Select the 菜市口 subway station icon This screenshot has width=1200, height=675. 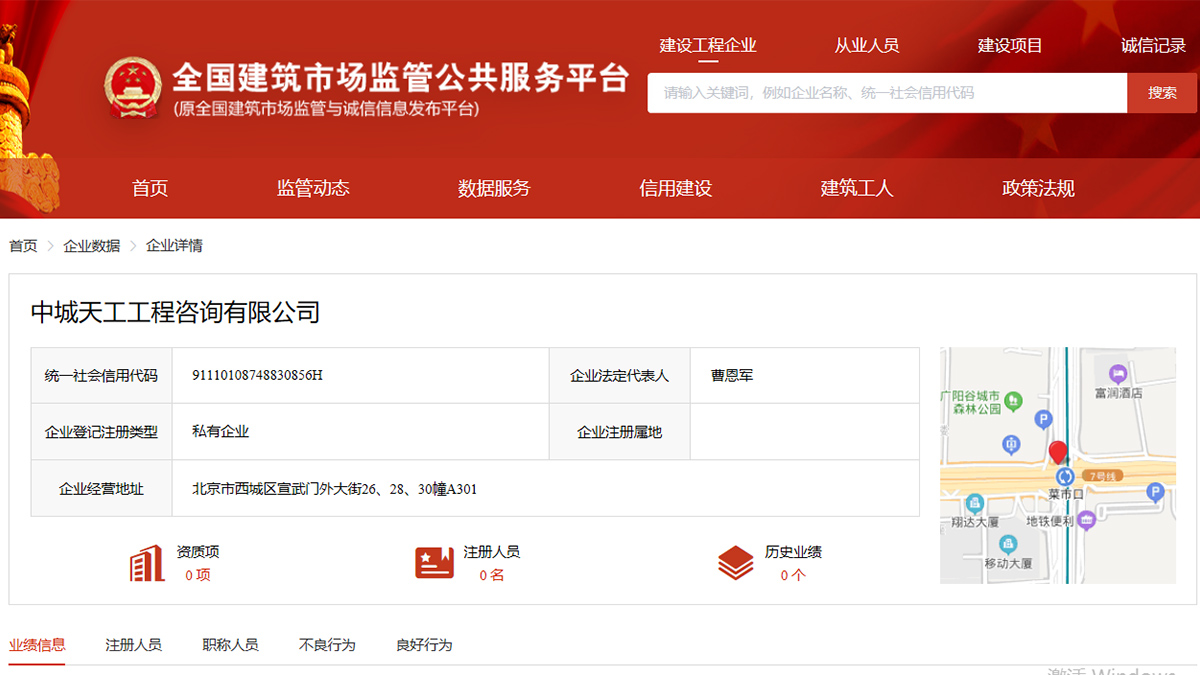click(1065, 477)
